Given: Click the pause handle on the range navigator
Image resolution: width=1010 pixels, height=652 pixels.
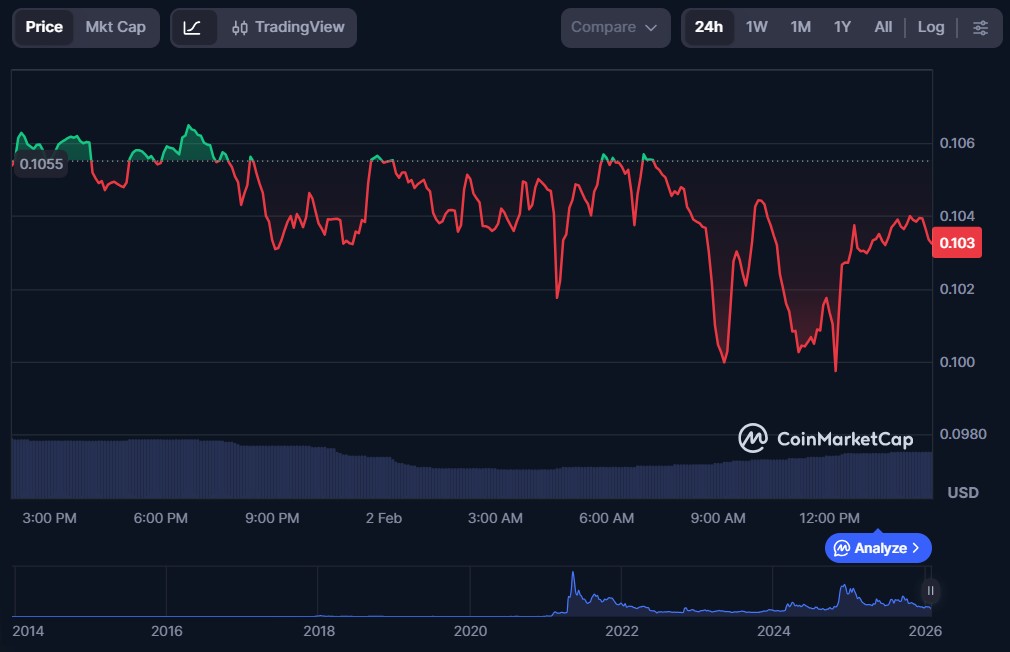Looking at the screenshot, I should tap(930, 591).
